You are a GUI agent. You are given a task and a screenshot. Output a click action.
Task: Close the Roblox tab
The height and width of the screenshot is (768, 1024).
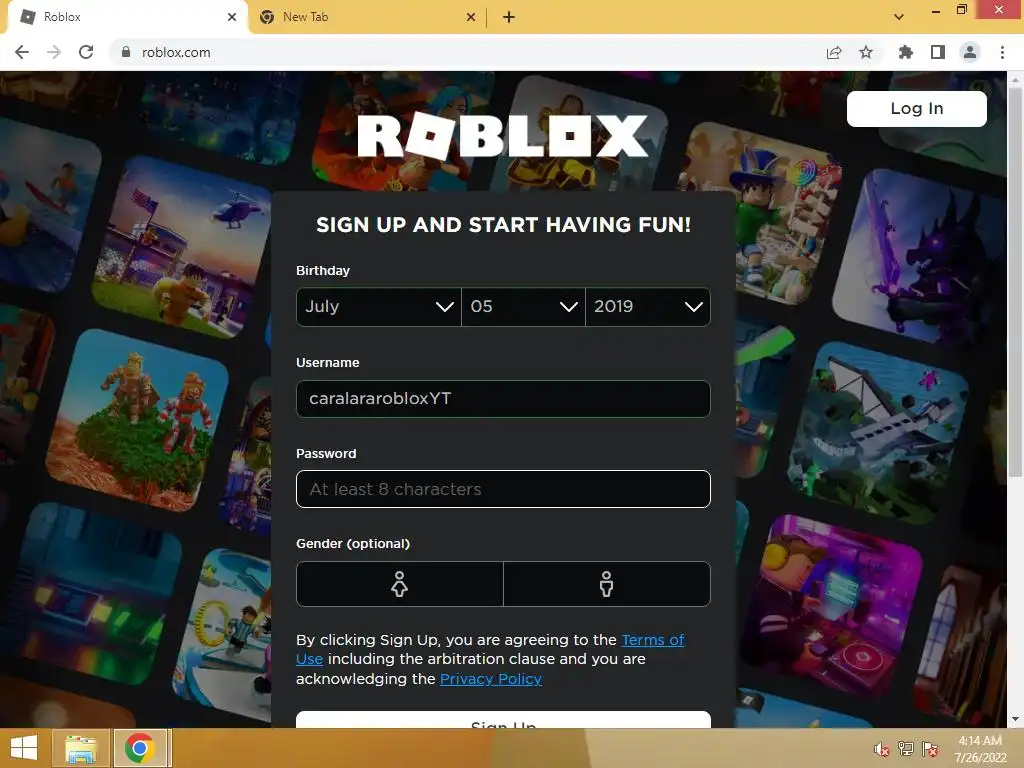click(232, 17)
